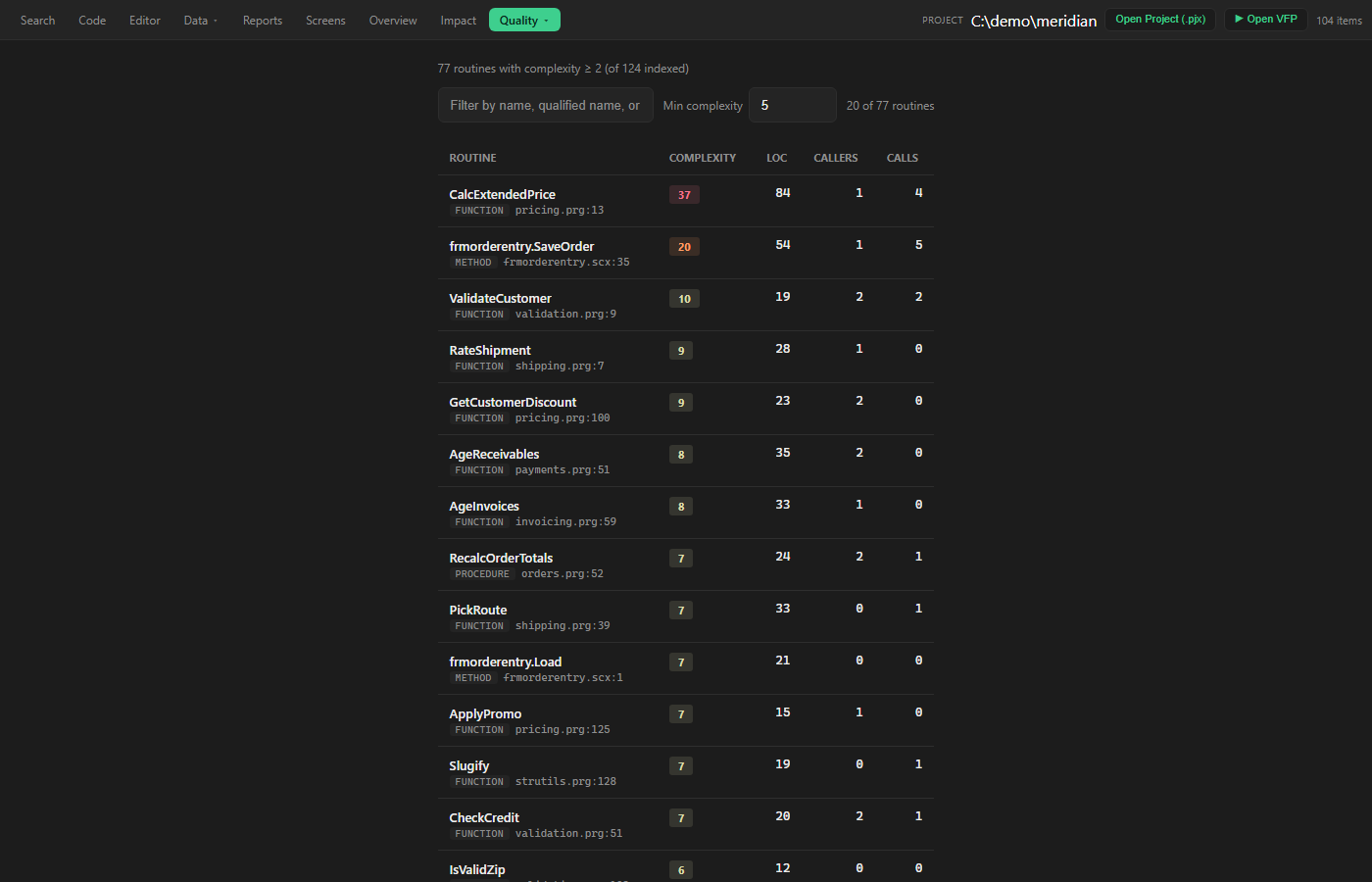Focus the filter by name field
This screenshot has width=1372, height=882.
click(545, 105)
